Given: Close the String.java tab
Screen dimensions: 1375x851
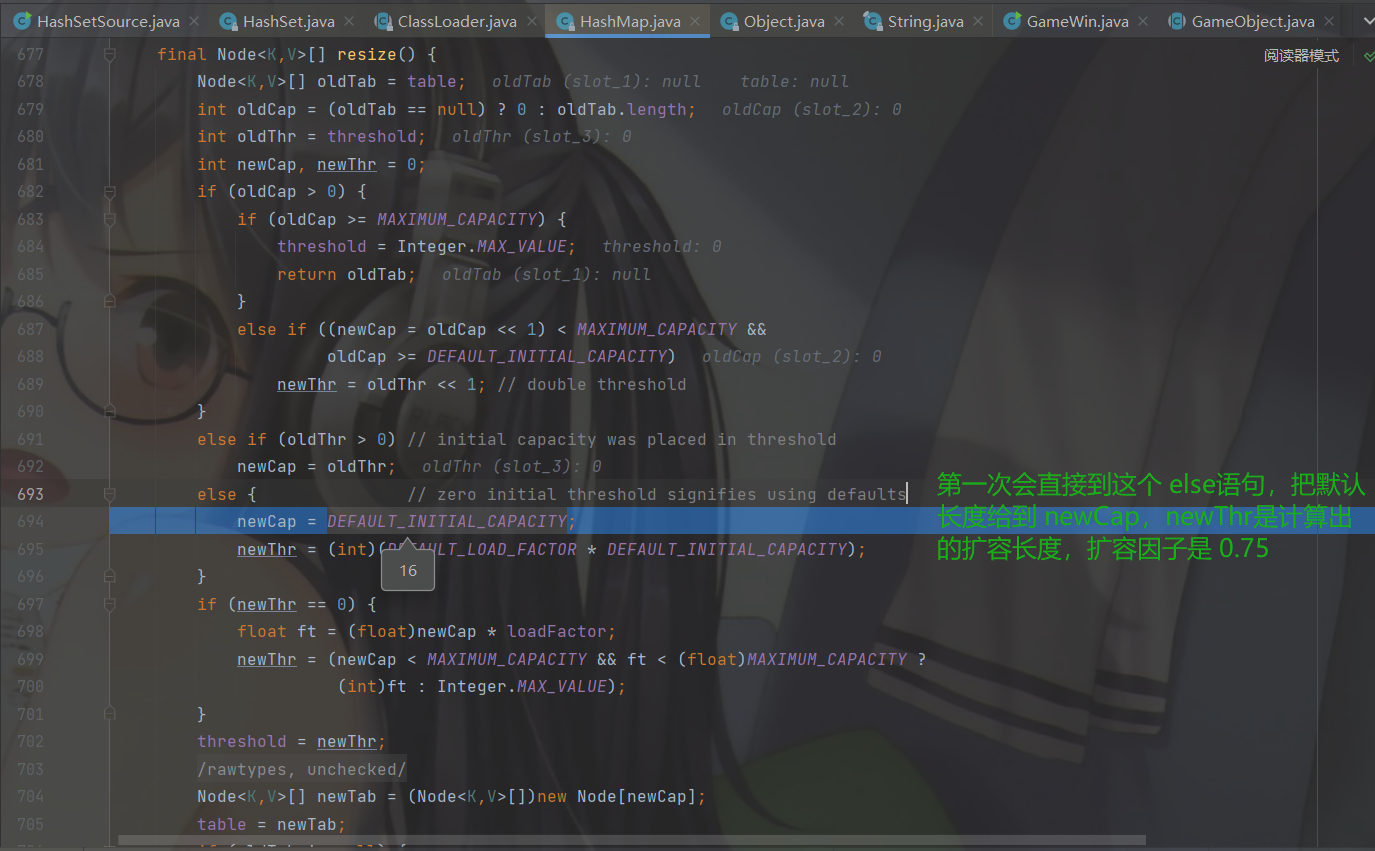Looking at the screenshot, I should pyautogui.click(x=979, y=21).
